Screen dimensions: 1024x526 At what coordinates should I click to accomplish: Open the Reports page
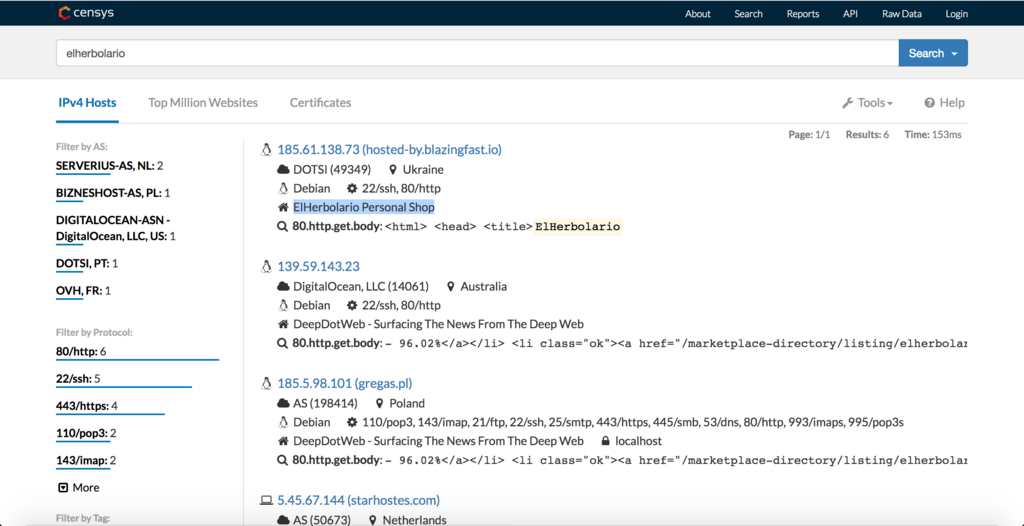tap(803, 14)
